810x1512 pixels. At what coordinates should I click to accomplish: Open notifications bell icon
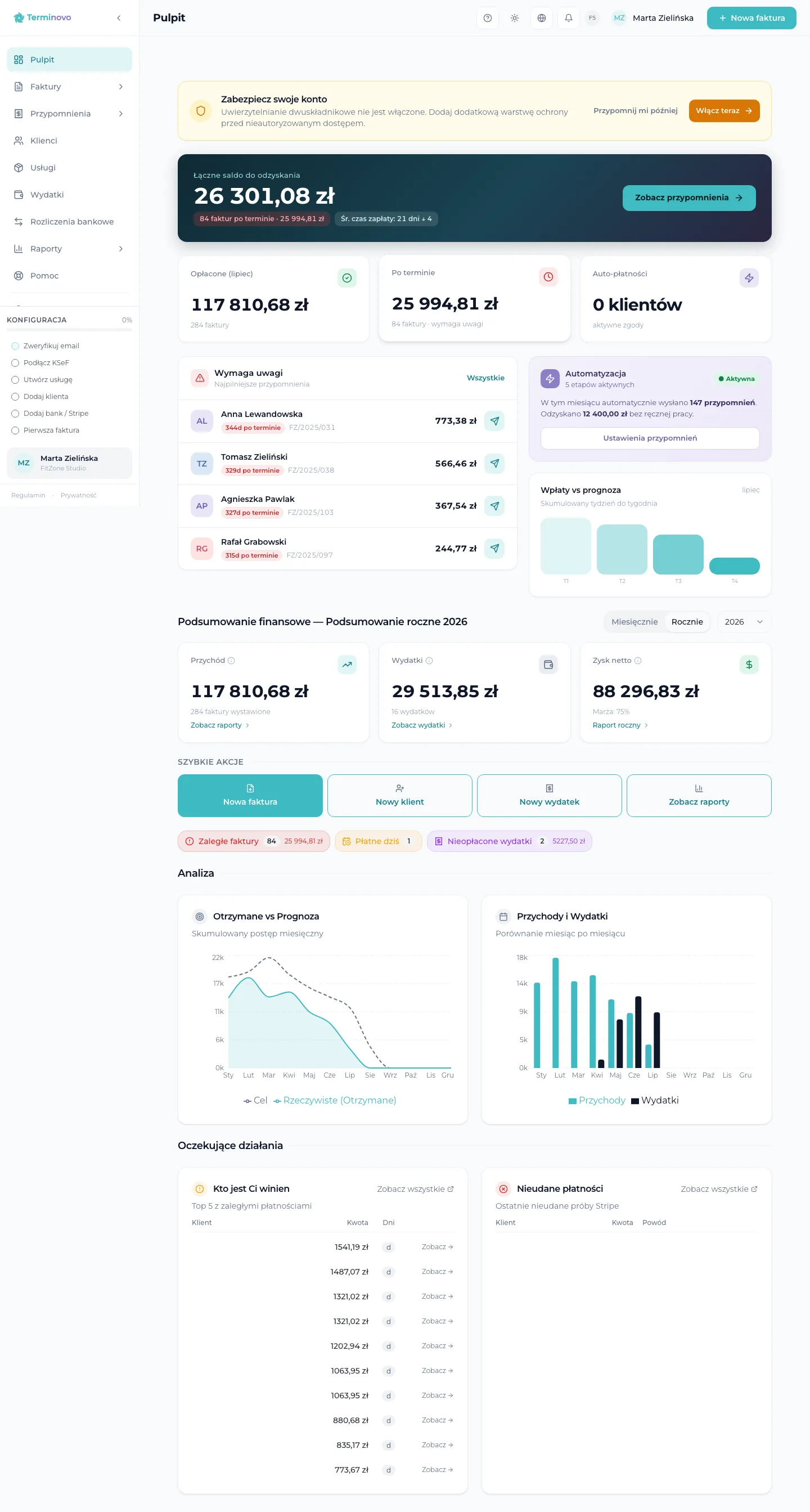[568, 18]
